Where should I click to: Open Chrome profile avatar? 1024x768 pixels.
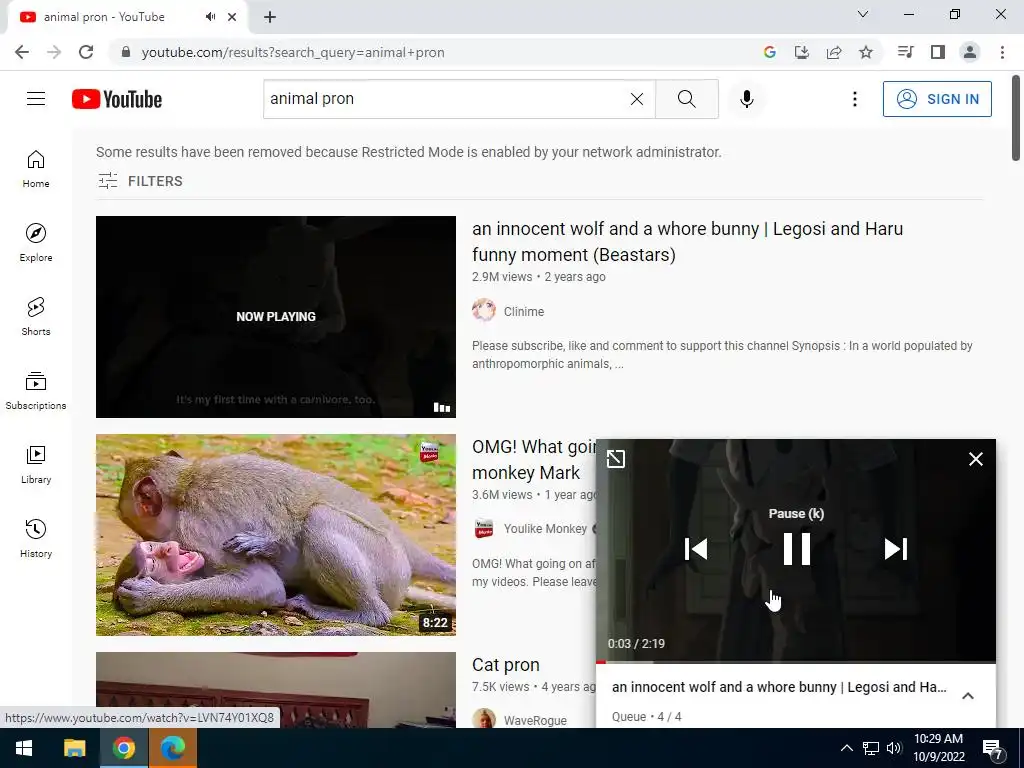click(x=970, y=52)
